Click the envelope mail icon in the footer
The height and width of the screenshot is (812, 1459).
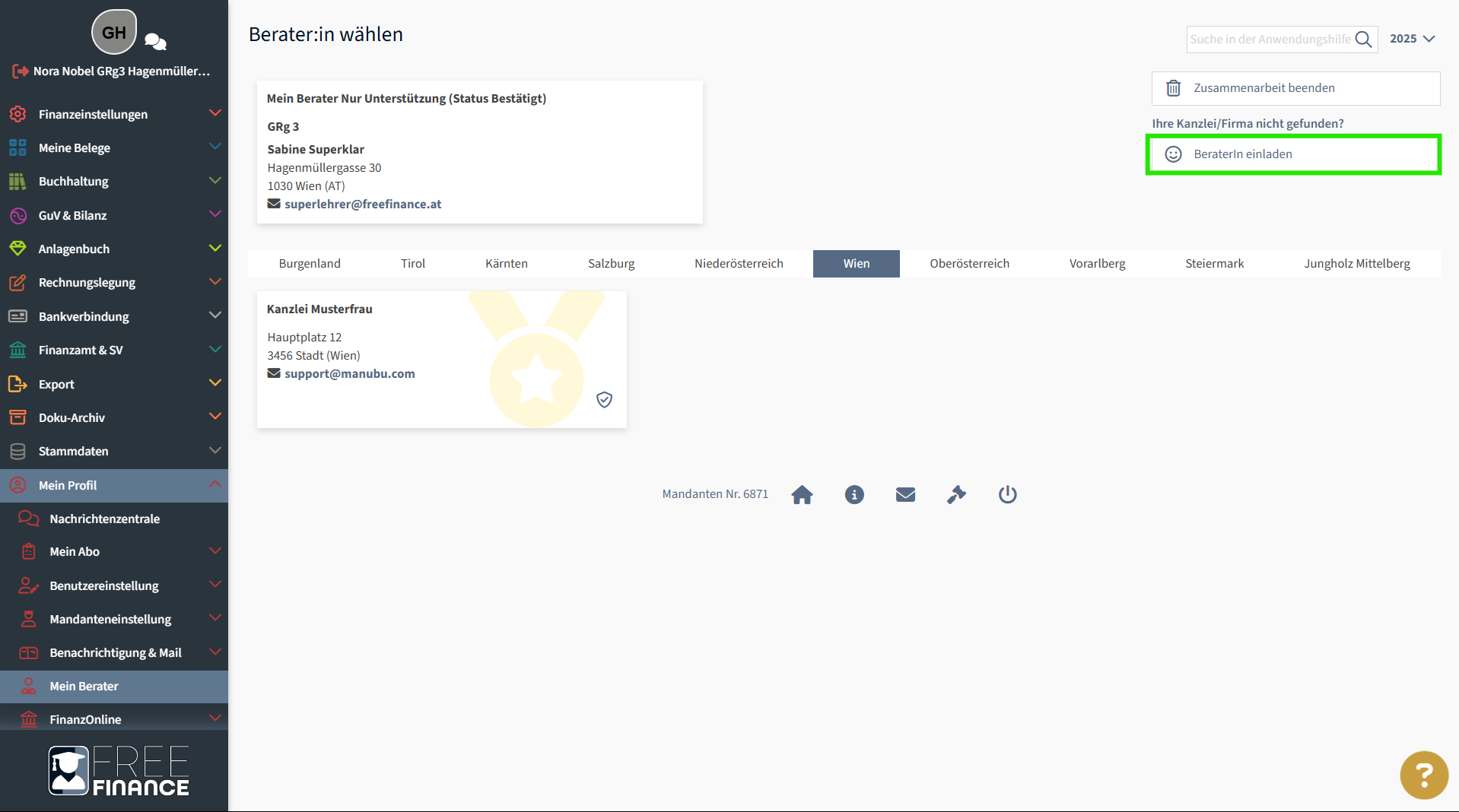[905, 495]
